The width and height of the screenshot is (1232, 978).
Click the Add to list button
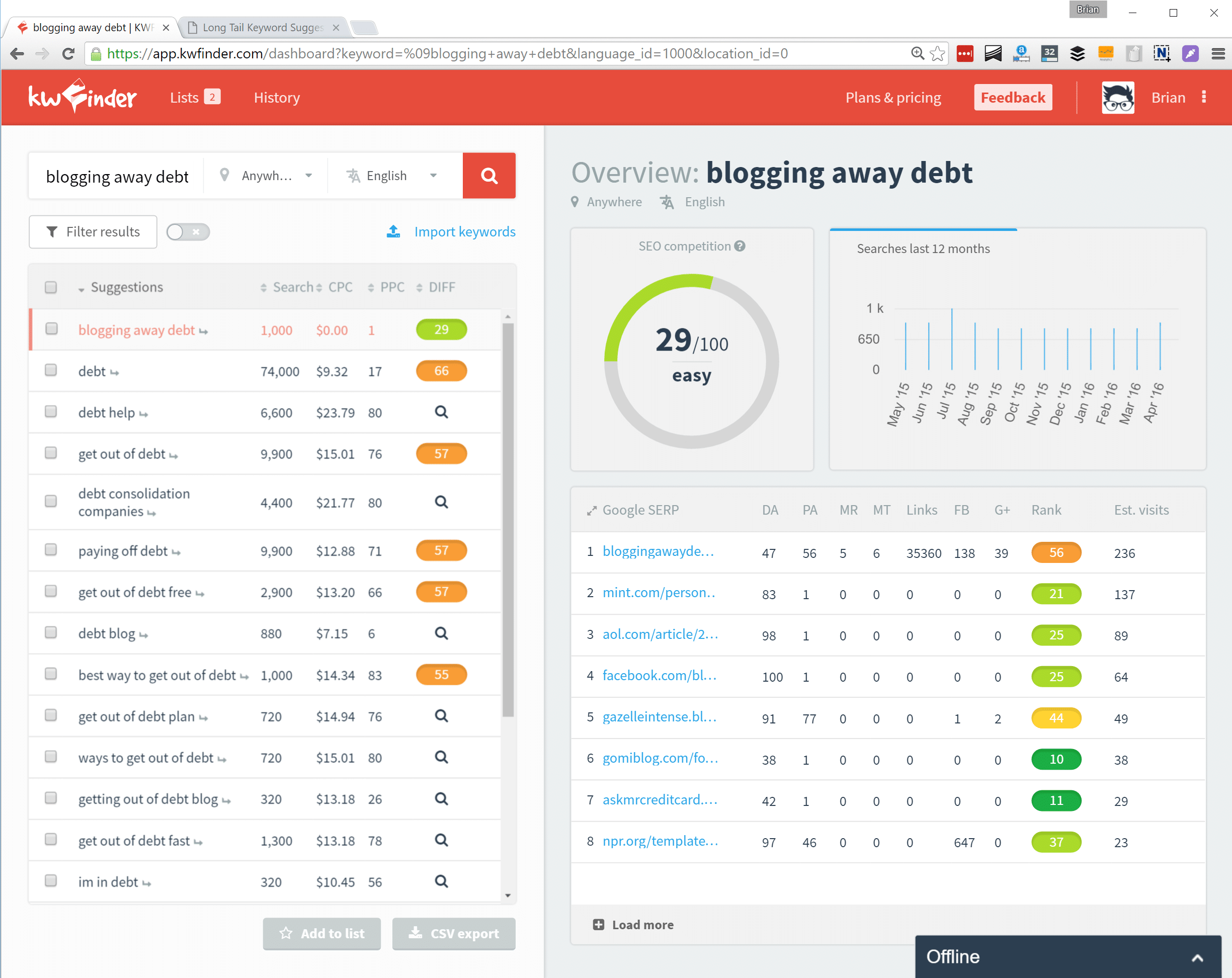pos(322,933)
